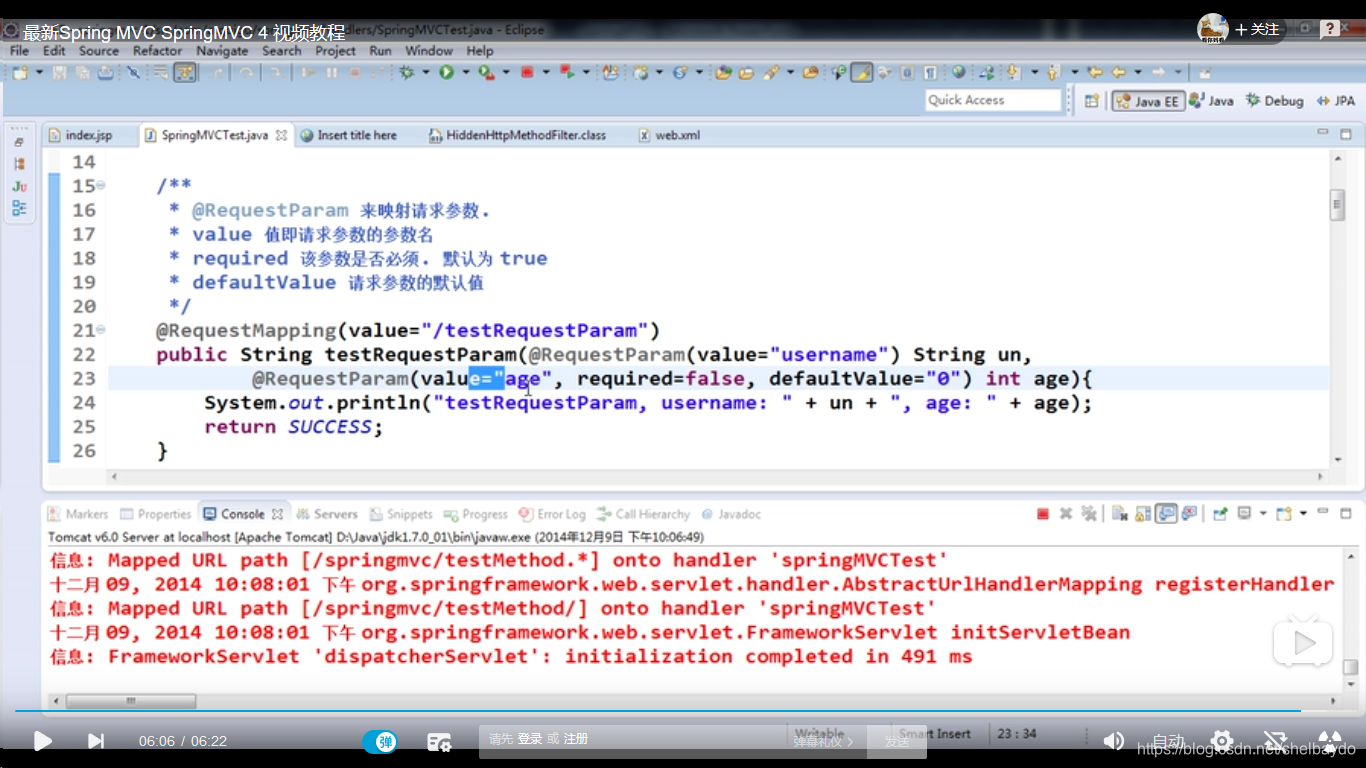Terminate the server with red stop icon
Viewport: 1366px width, 768px height.
[x=1043, y=514]
